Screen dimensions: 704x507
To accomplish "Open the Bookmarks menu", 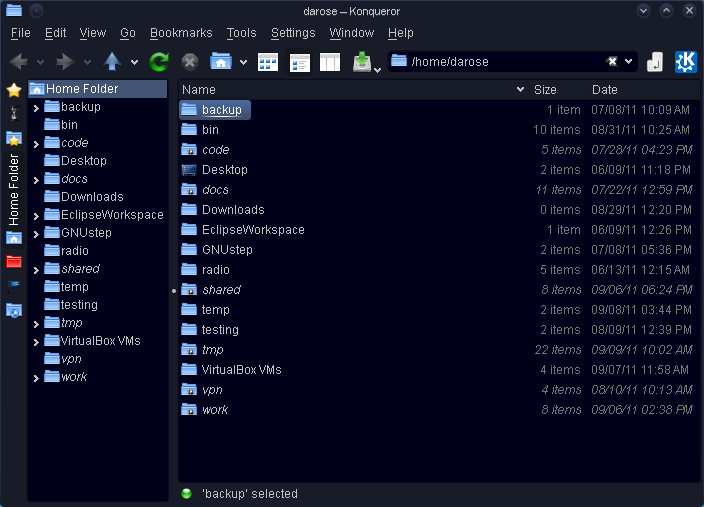I will point(181,33).
